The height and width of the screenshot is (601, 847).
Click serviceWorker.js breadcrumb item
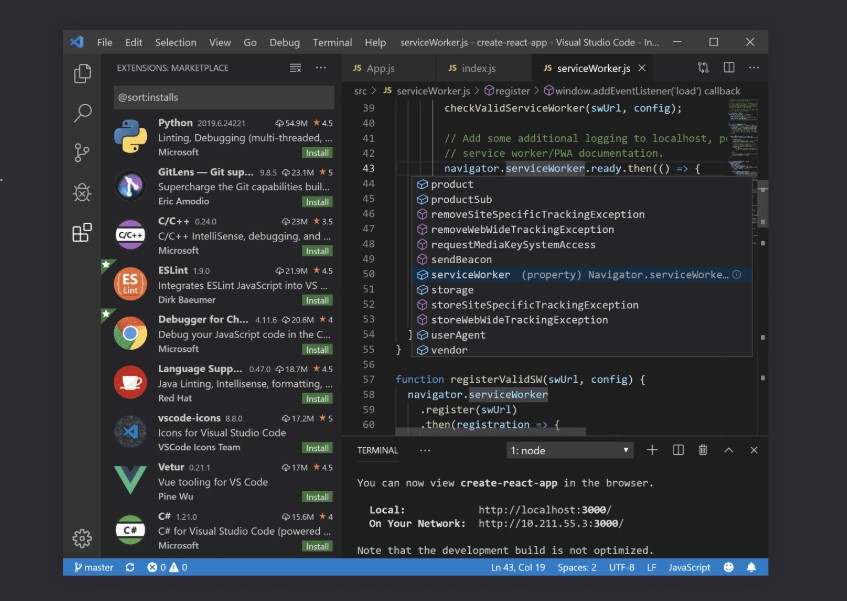[426, 91]
